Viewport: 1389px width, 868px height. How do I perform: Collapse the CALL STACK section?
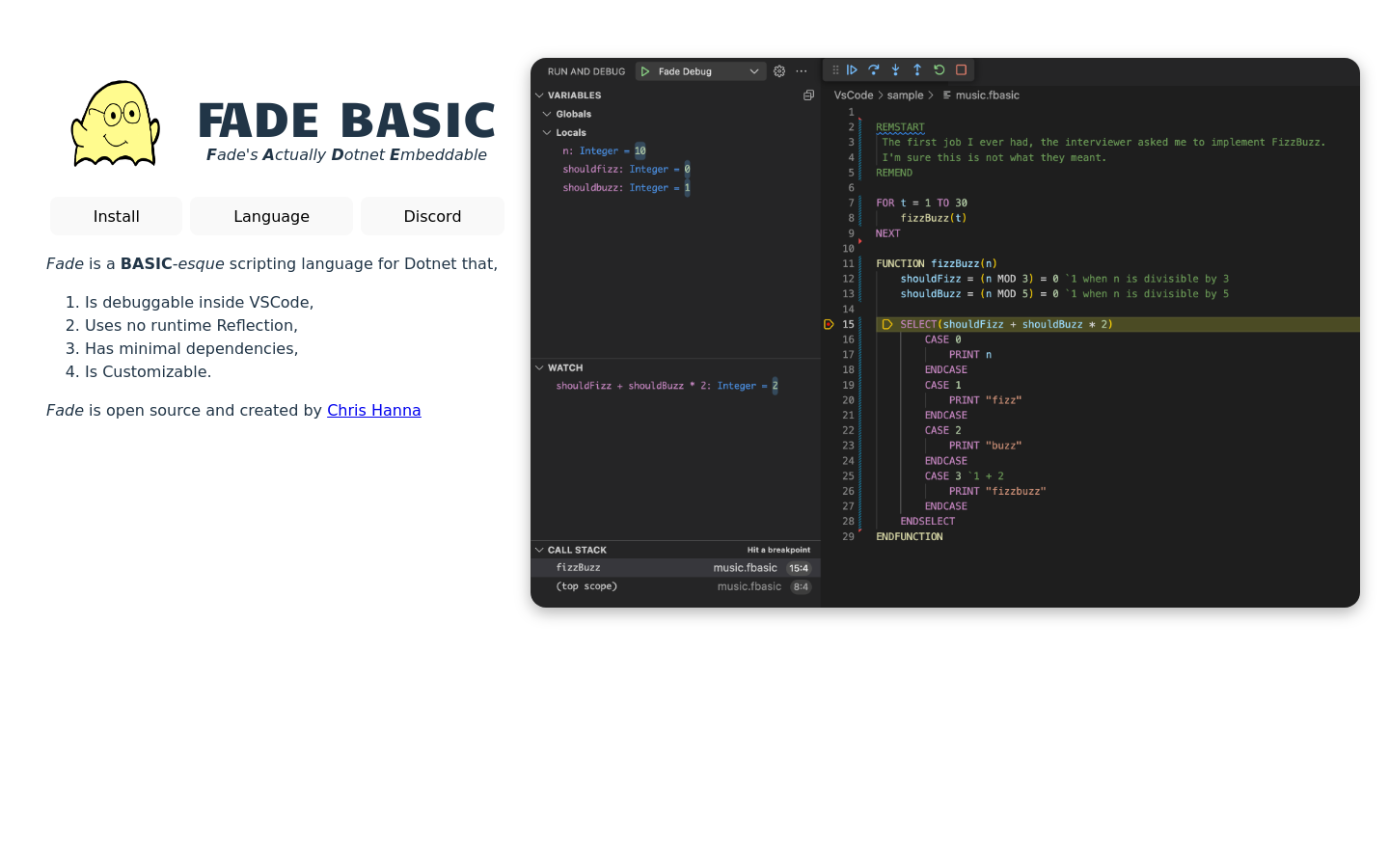(x=539, y=550)
